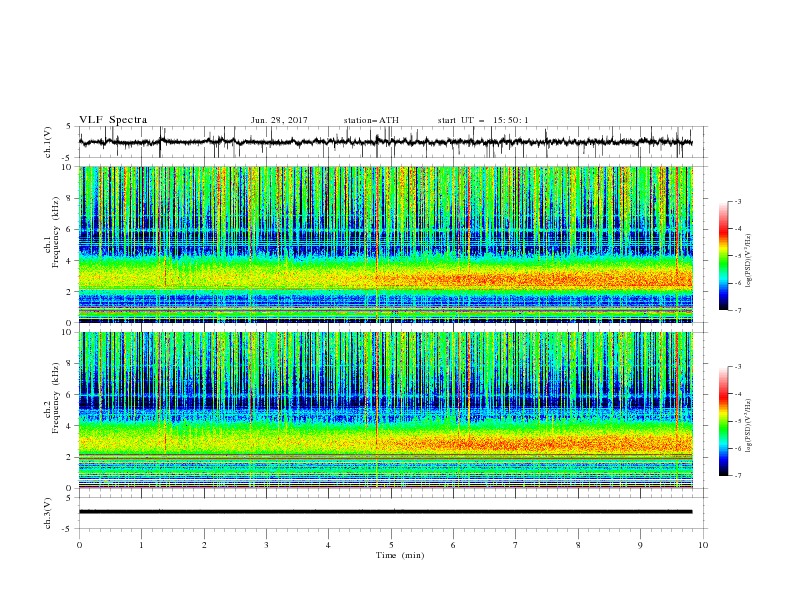Click the ch.2 color bar log(PSD) label

pyautogui.click(x=749, y=425)
